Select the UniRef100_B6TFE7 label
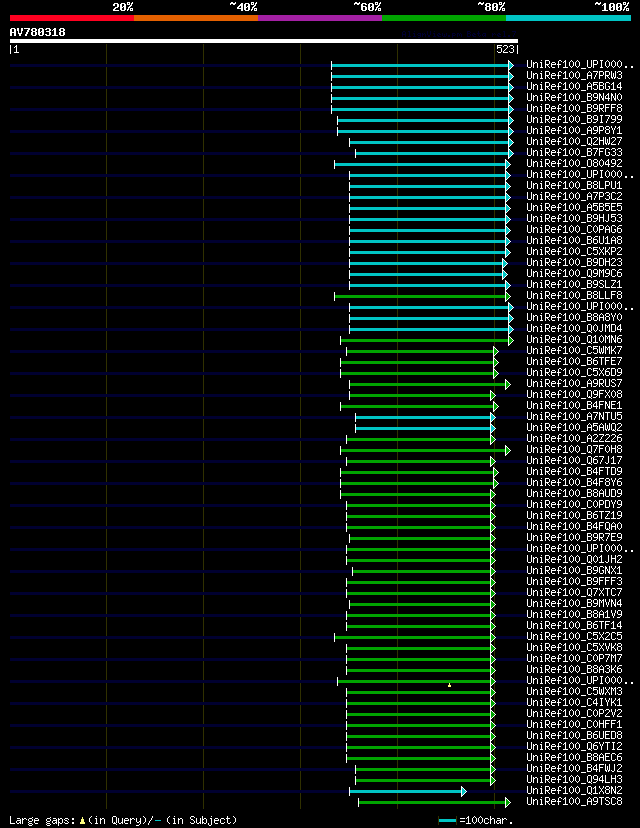Screen dimensions: 640x828 [574, 362]
